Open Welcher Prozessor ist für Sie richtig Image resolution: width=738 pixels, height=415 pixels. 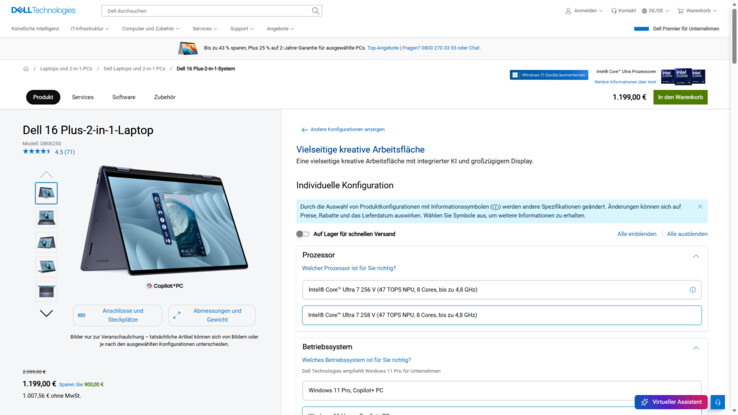[349, 268]
